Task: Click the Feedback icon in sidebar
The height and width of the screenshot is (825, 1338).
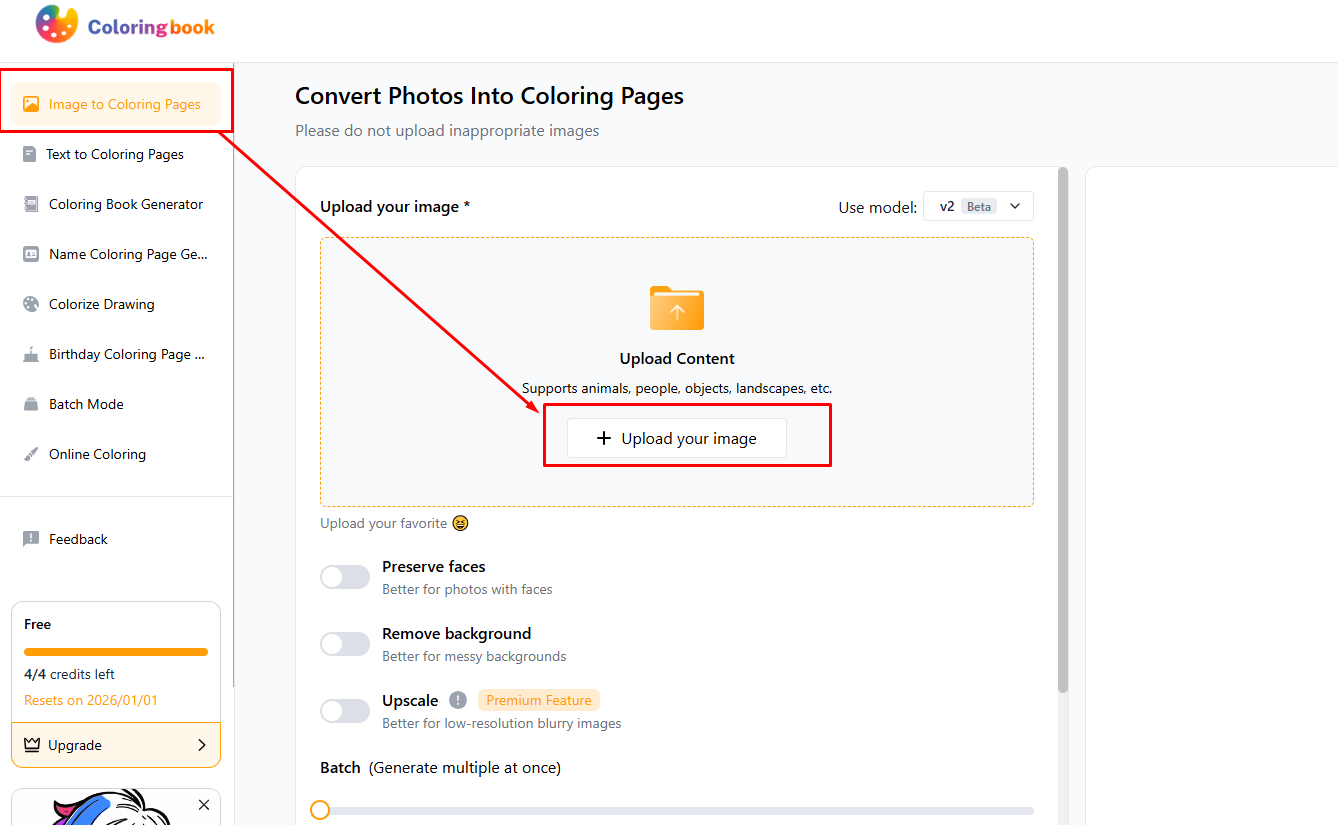Action: click(31, 539)
